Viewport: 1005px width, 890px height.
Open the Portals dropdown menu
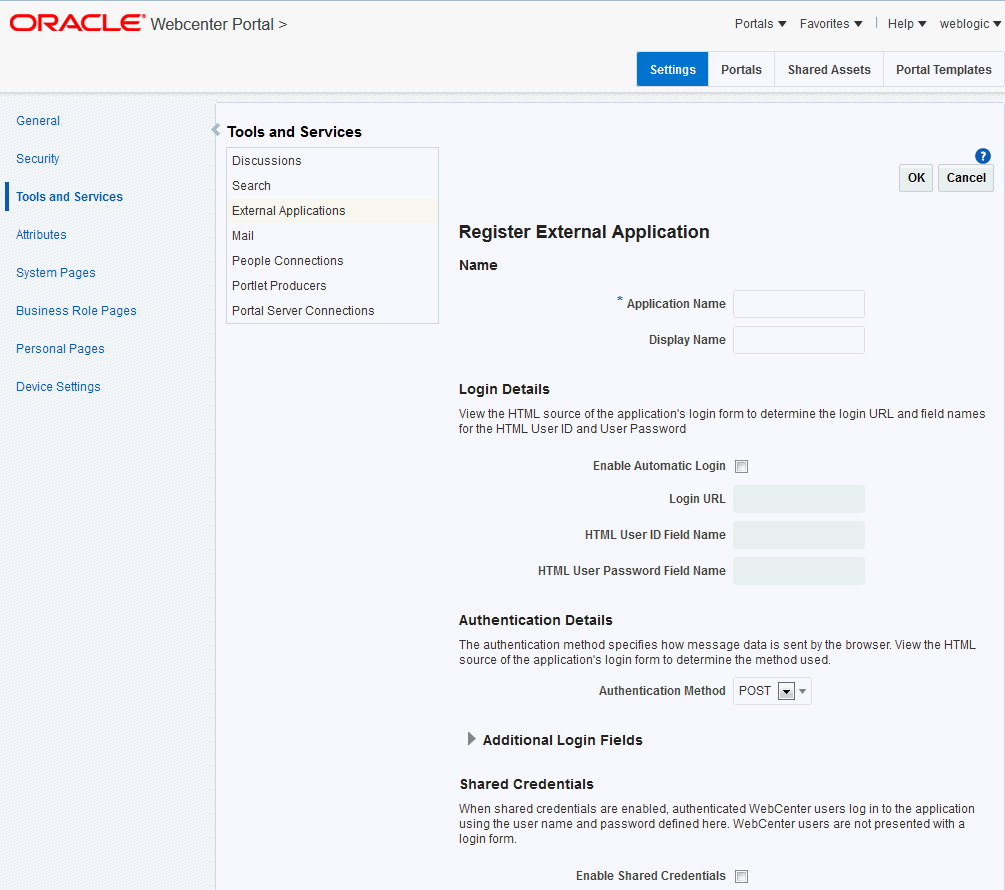[x=760, y=24]
